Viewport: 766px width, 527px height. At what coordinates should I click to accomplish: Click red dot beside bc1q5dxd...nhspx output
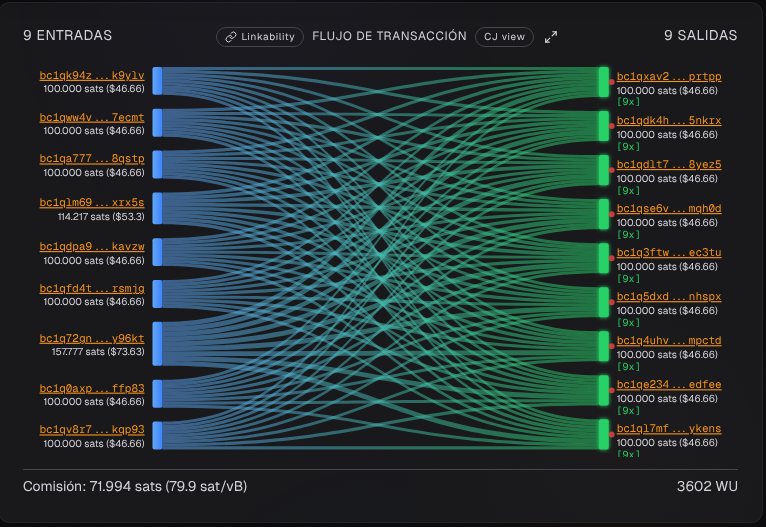pos(612,302)
